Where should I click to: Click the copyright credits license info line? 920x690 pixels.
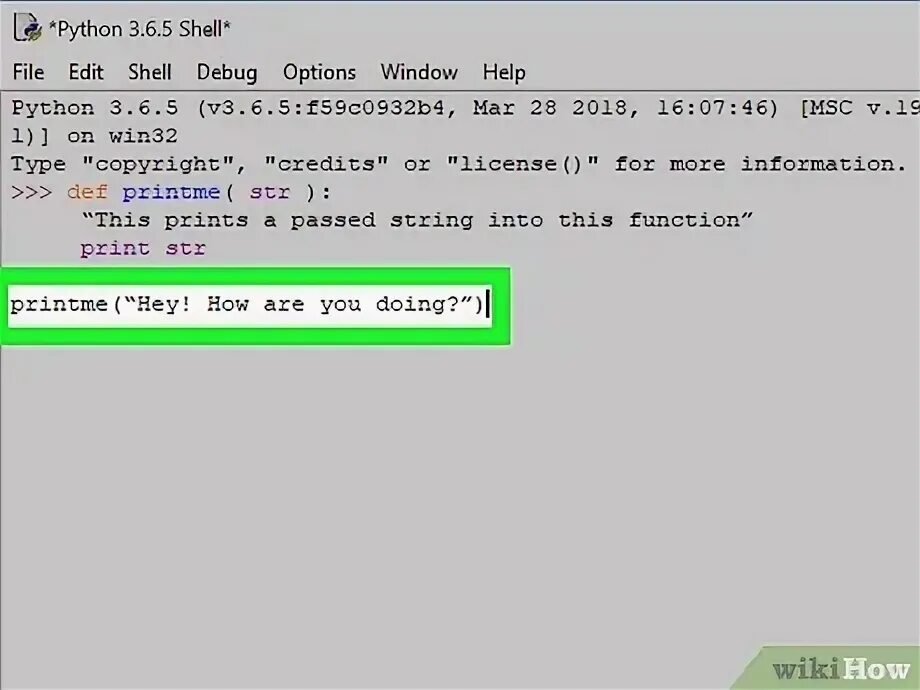pos(458,164)
